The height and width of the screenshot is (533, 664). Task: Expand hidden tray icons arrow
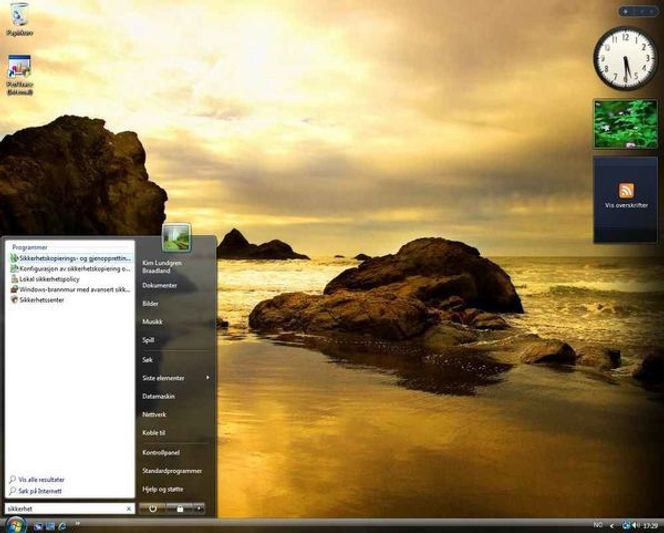(x=612, y=526)
